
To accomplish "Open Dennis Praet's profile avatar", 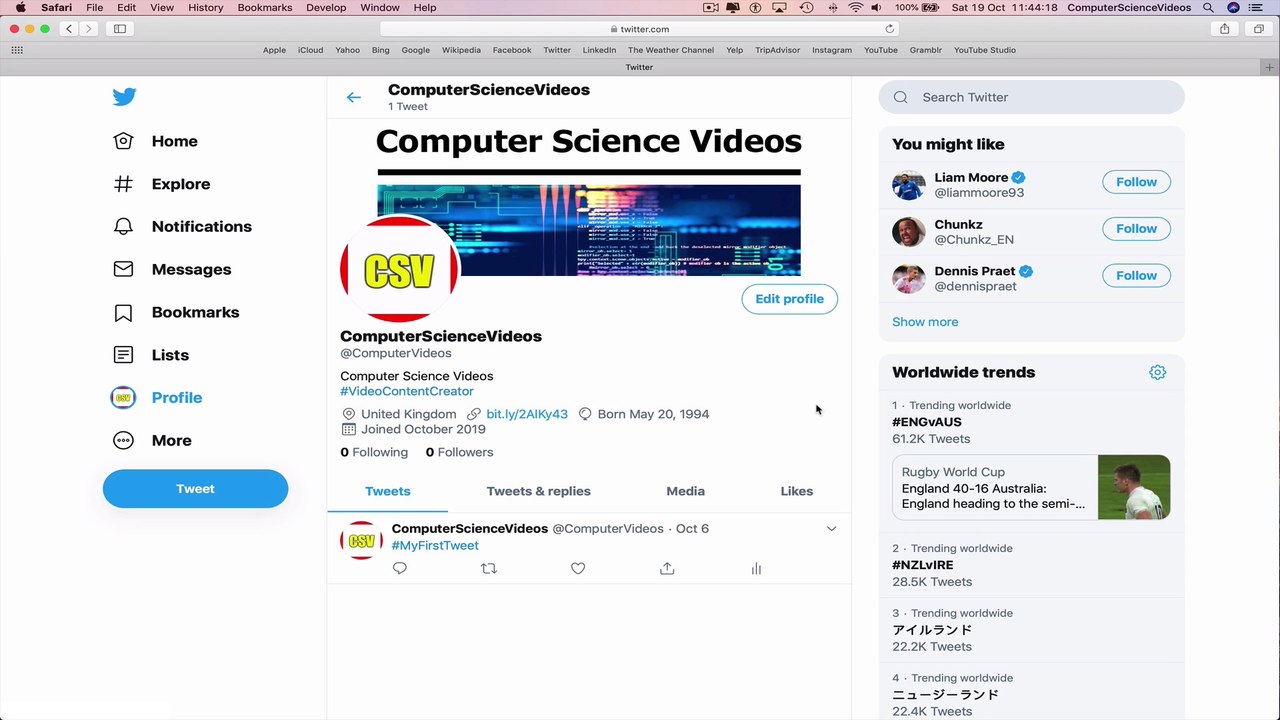I will click(909, 278).
